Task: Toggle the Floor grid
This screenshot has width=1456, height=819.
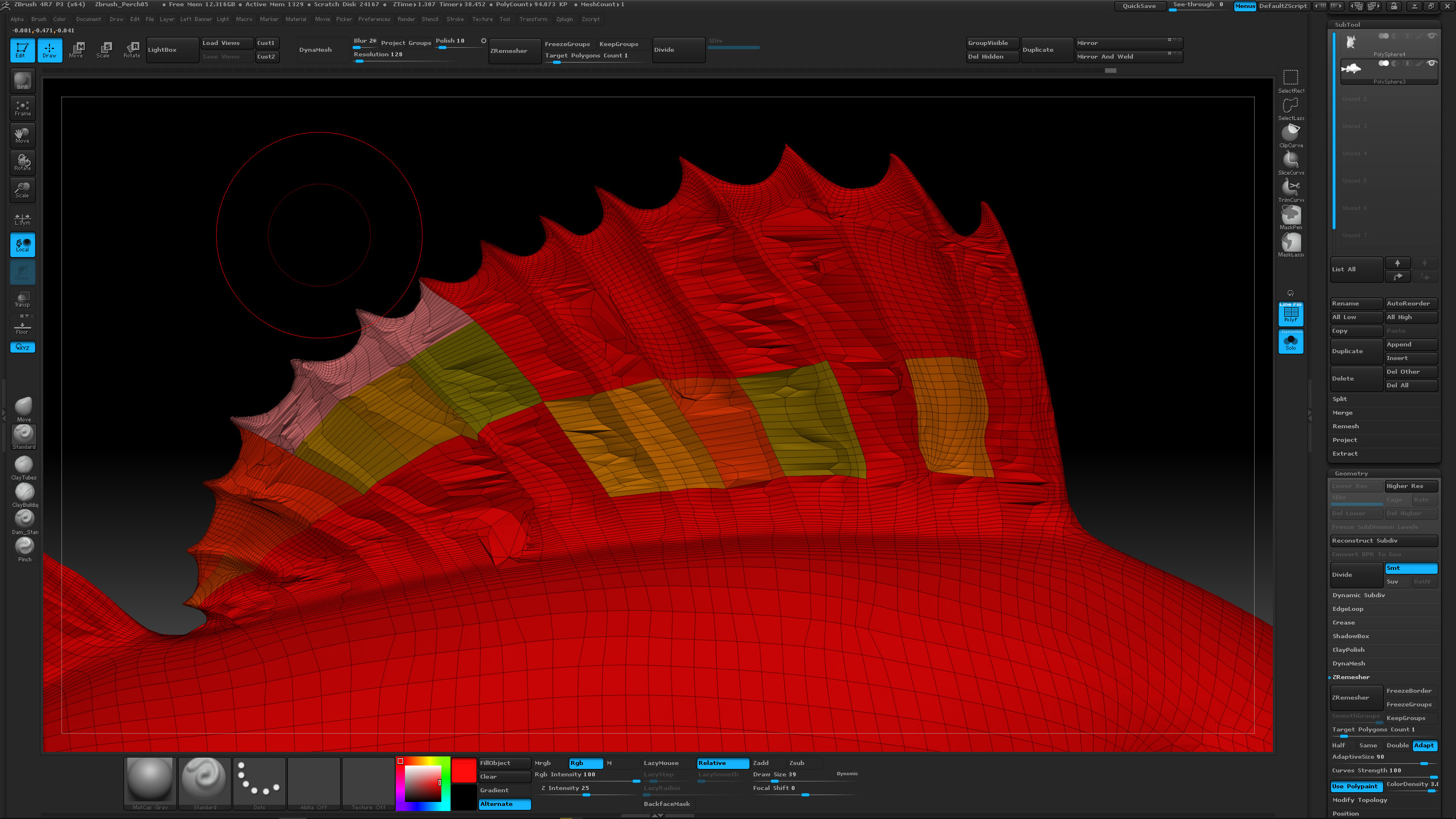Action: point(23,327)
